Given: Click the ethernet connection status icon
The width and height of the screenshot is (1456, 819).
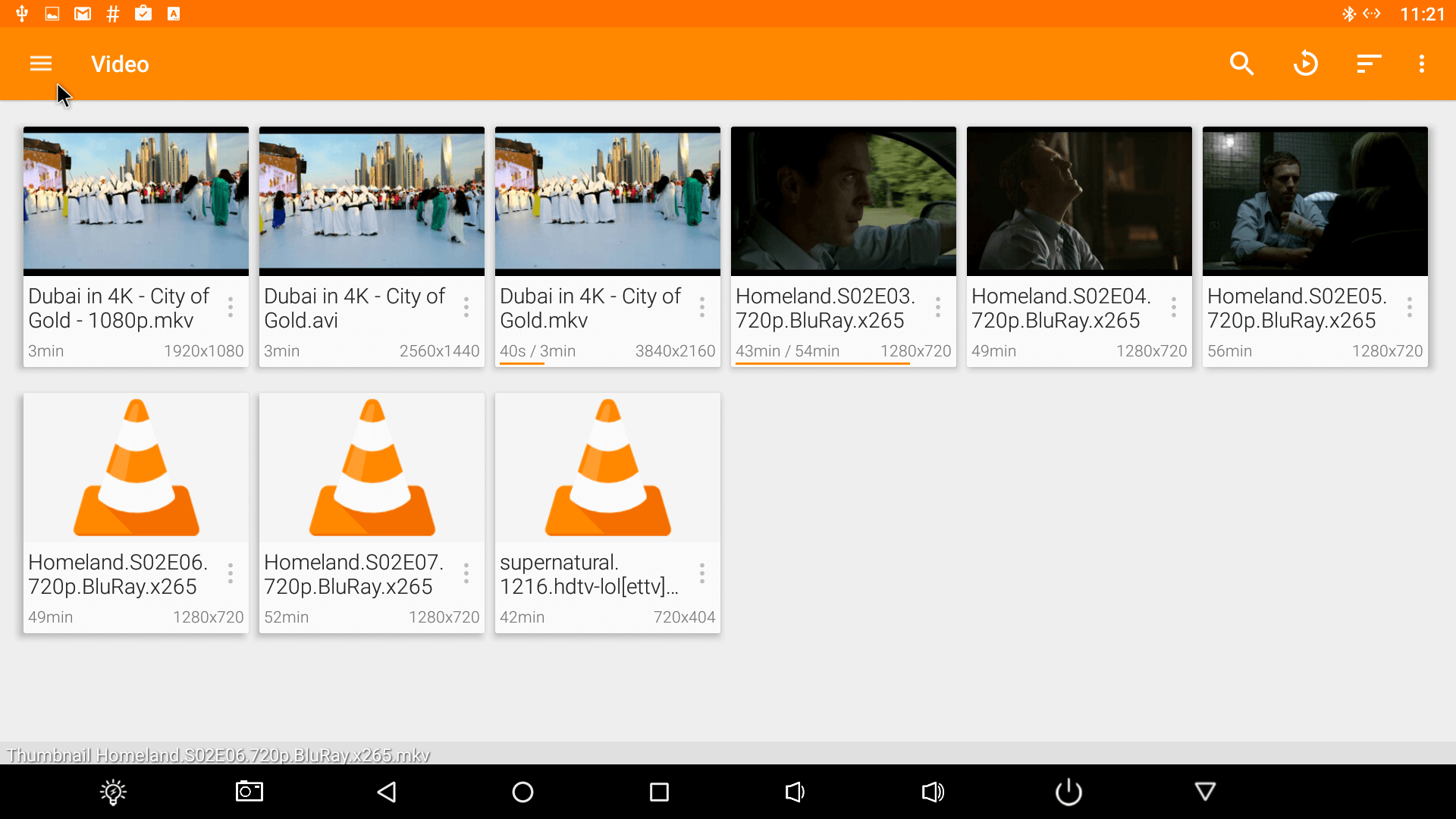Looking at the screenshot, I should (1372, 14).
